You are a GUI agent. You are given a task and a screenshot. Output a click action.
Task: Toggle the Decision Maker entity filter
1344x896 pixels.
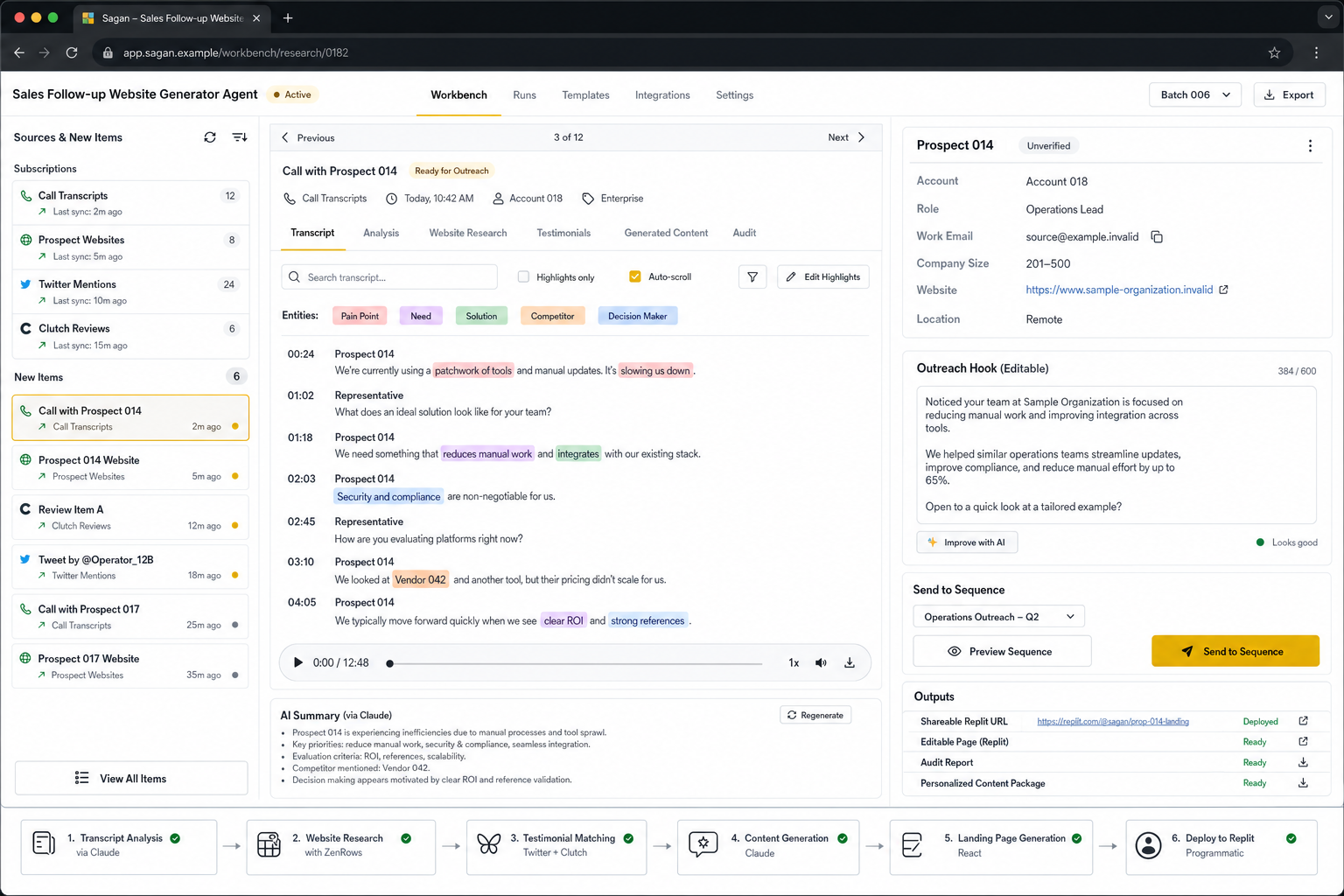click(637, 316)
